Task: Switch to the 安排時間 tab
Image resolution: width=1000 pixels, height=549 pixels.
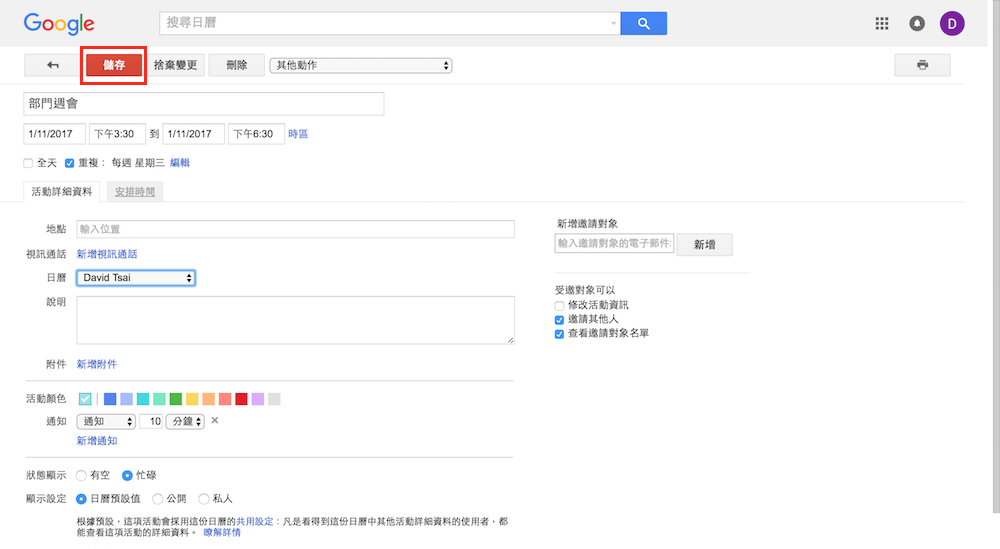Action: [135, 191]
